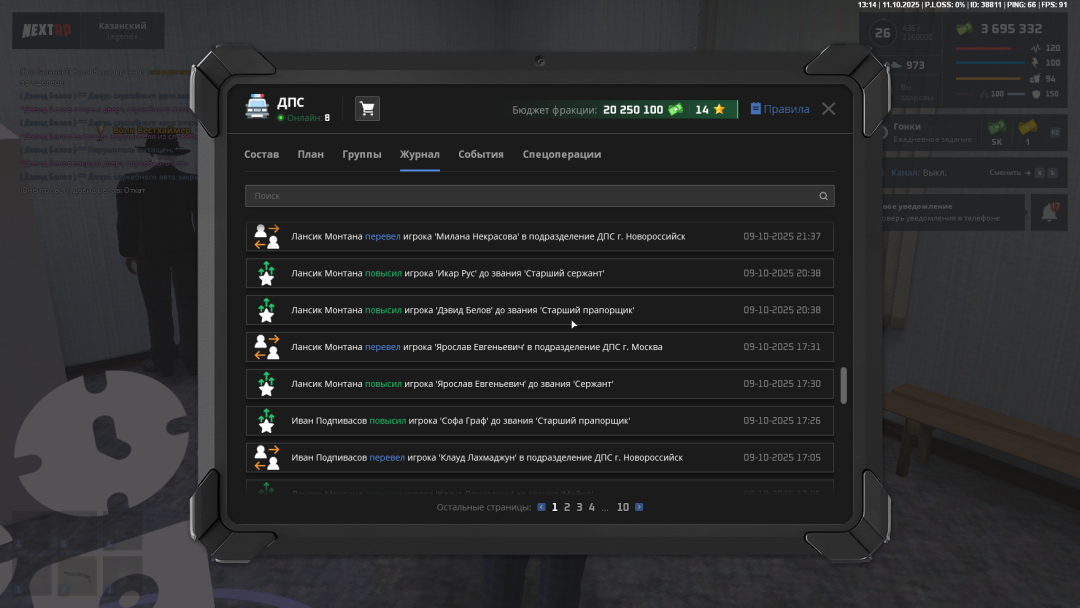Open the Спецоперации tab
Viewport: 1080px width, 608px height.
561,155
